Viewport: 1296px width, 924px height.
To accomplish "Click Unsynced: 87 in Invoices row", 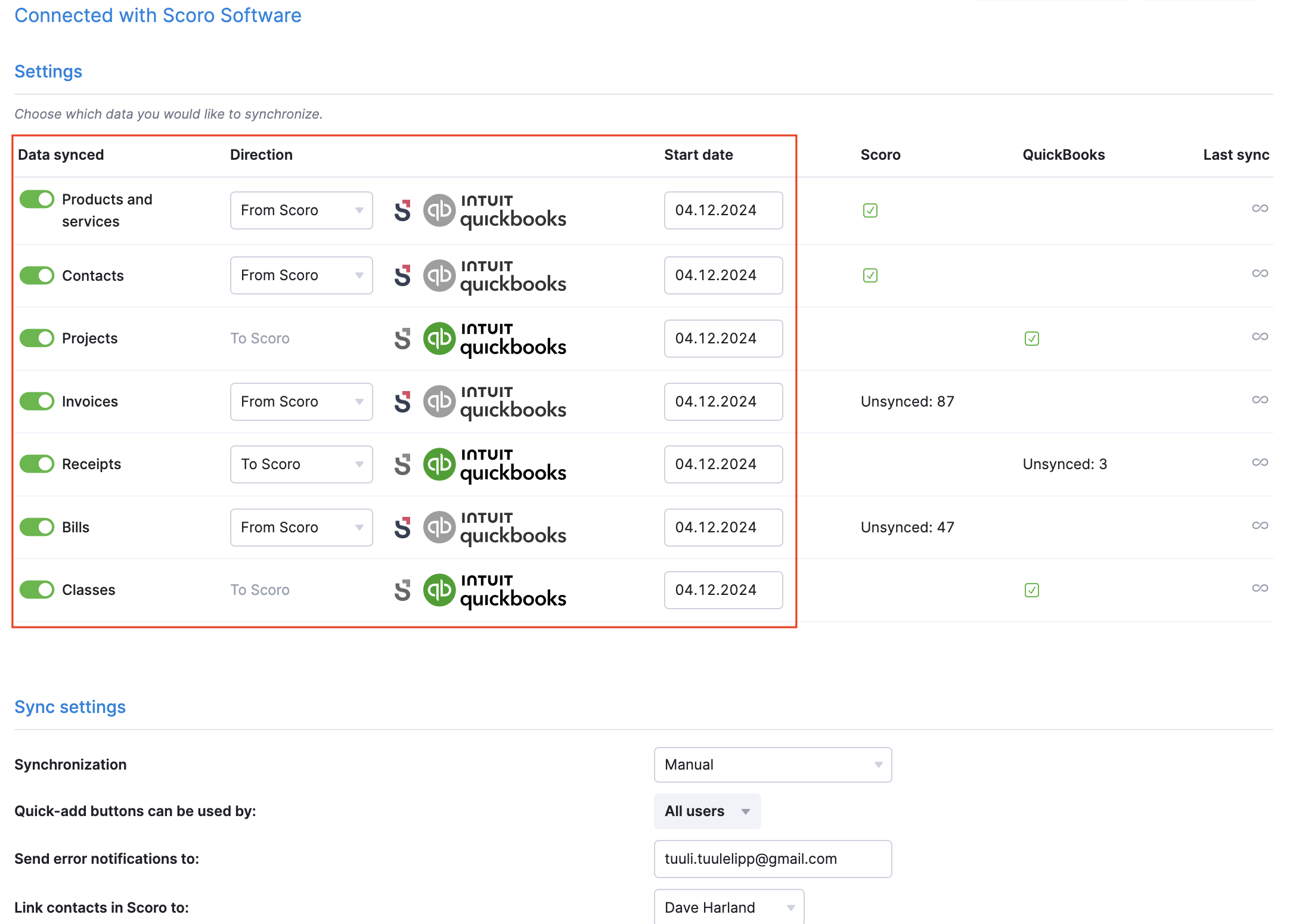I will [907, 402].
